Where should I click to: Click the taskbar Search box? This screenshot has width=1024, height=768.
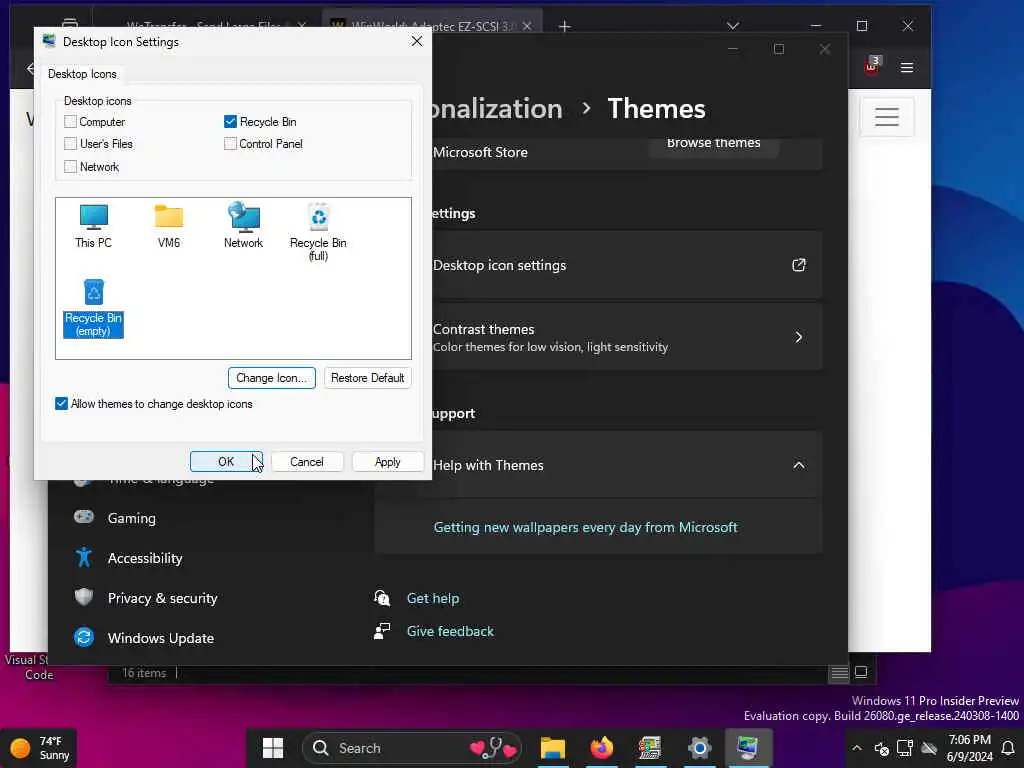412,748
